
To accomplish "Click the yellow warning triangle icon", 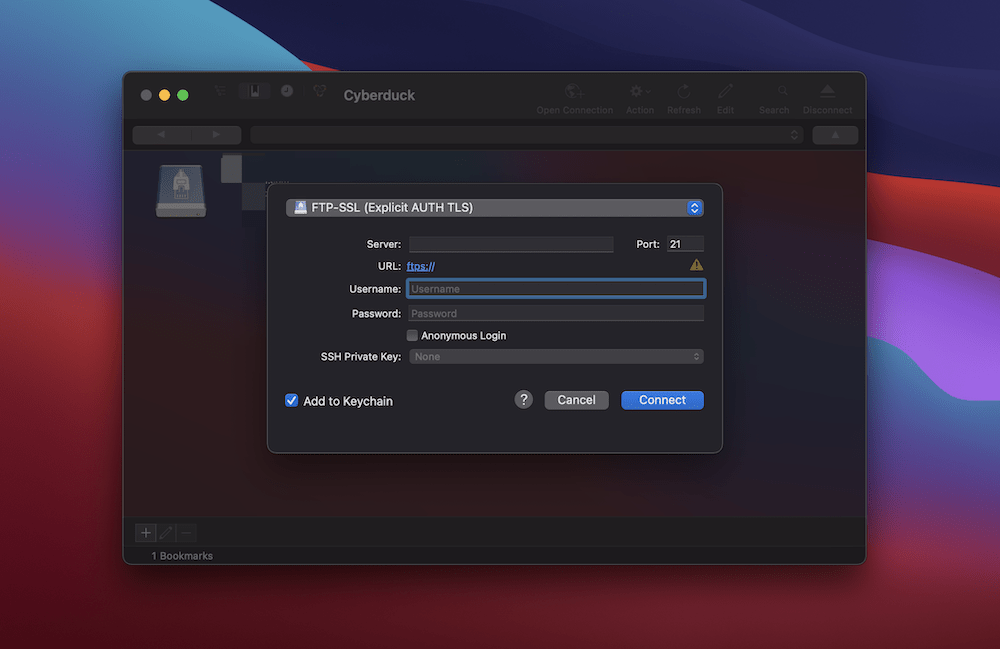I will tap(696, 265).
